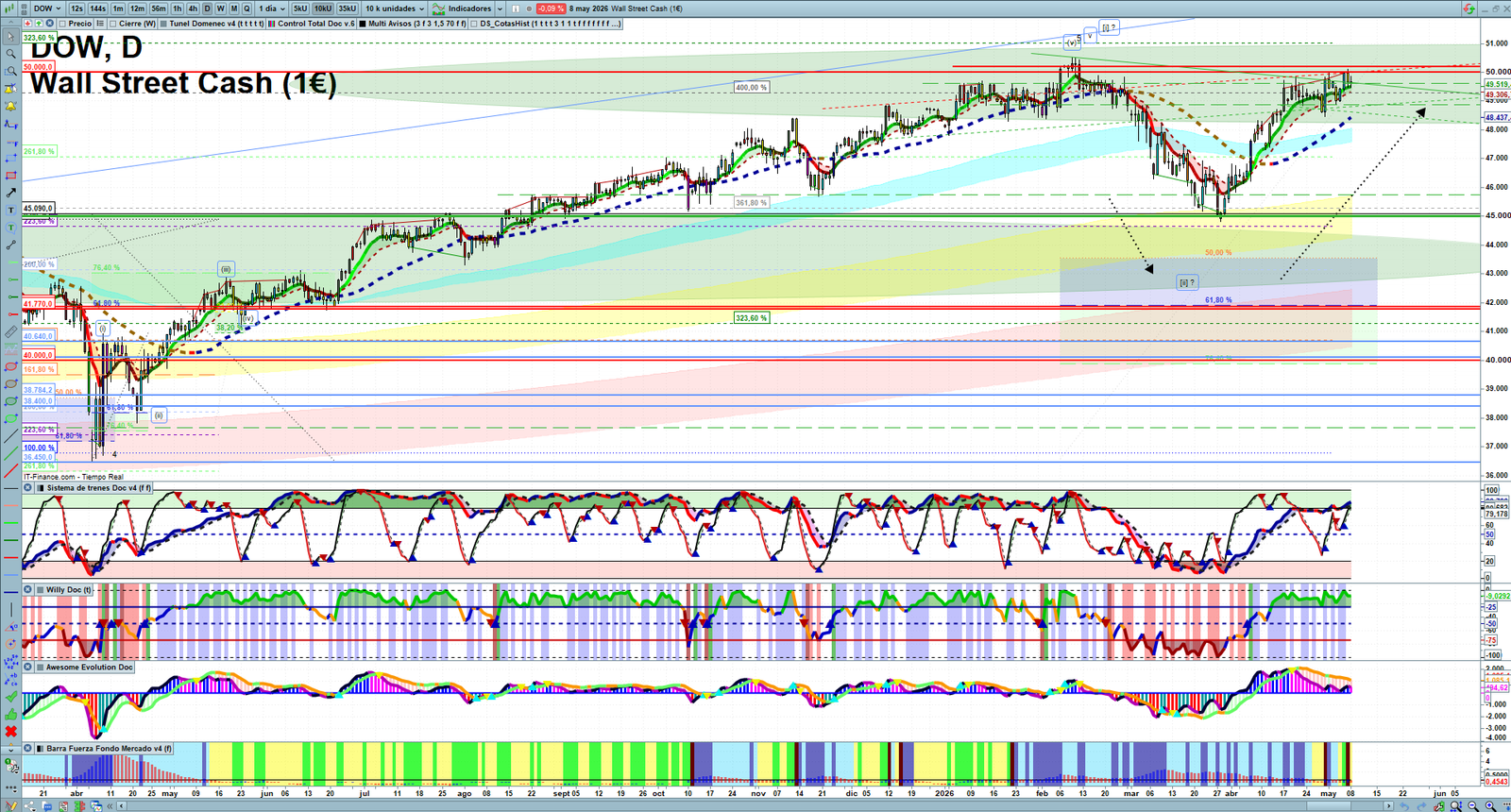Click the 5kU units button

(300, 8)
